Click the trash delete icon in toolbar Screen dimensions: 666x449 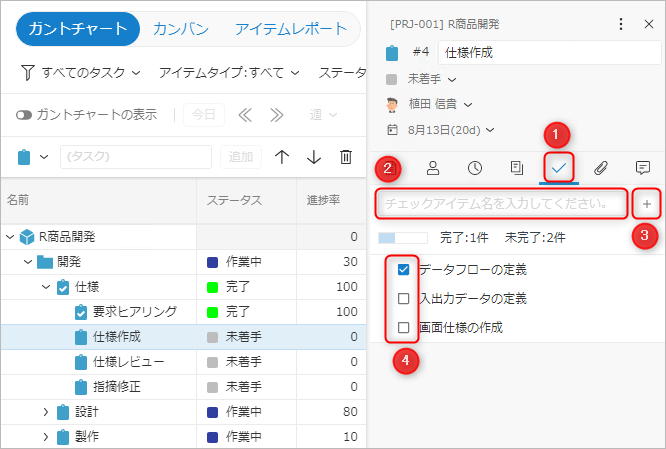[345, 157]
